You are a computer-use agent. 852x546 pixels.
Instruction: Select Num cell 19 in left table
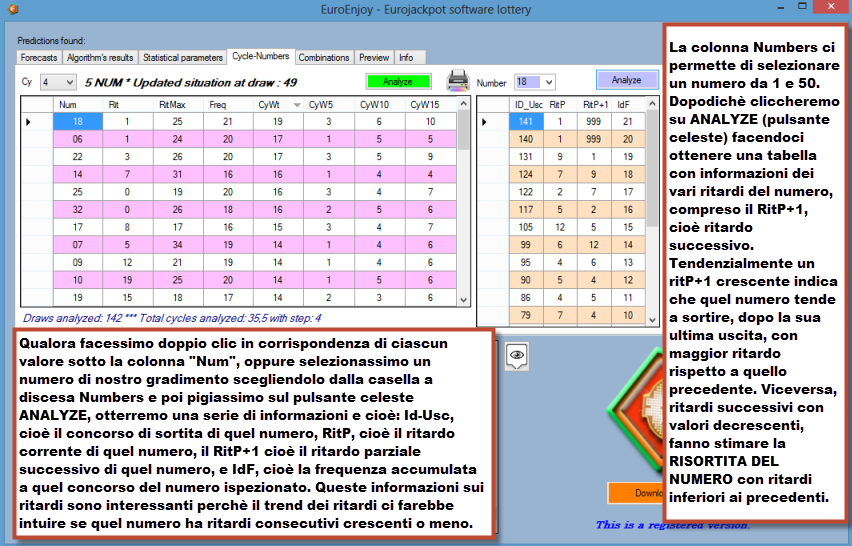click(x=78, y=298)
